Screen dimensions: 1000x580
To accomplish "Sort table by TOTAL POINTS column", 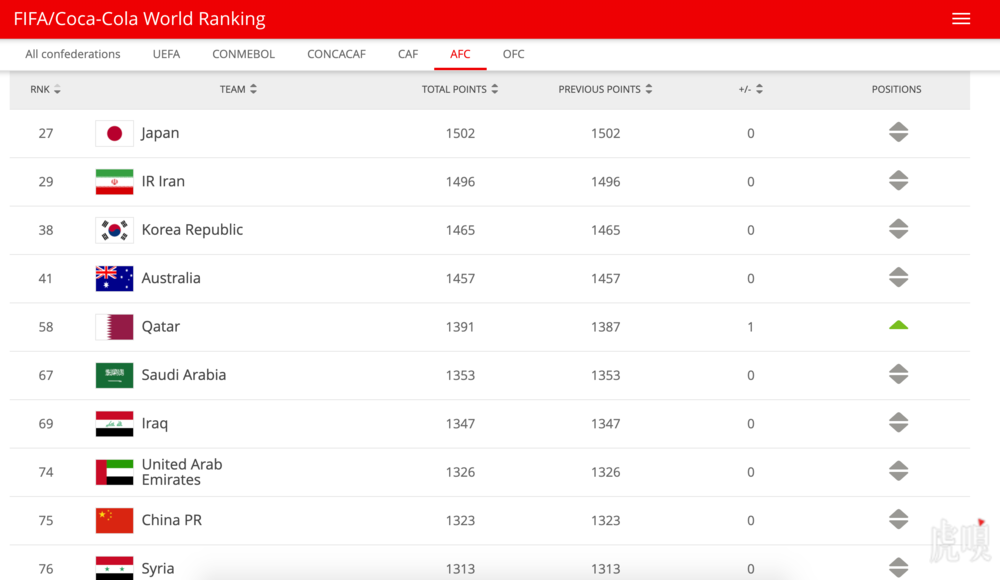I will [x=459, y=89].
